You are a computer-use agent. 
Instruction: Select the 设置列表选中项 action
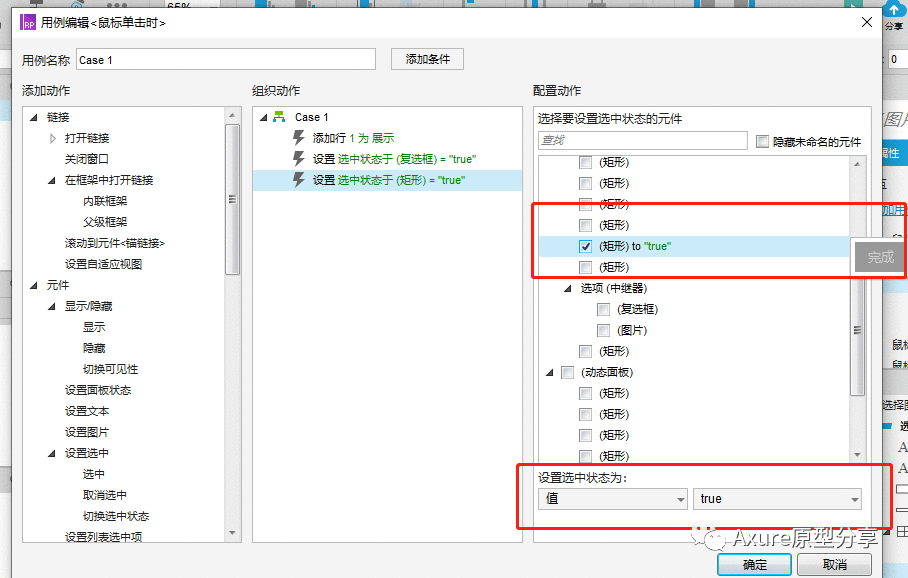pos(103,537)
